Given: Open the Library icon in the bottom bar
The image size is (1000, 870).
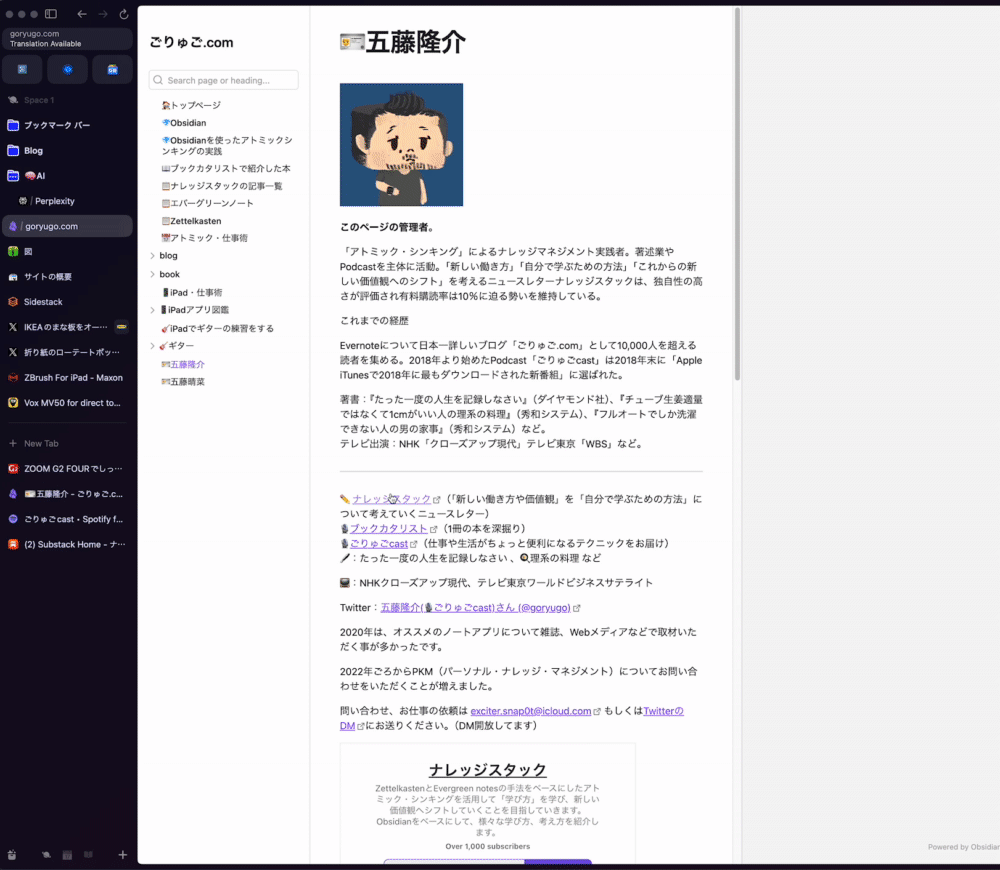Looking at the screenshot, I should (88, 855).
